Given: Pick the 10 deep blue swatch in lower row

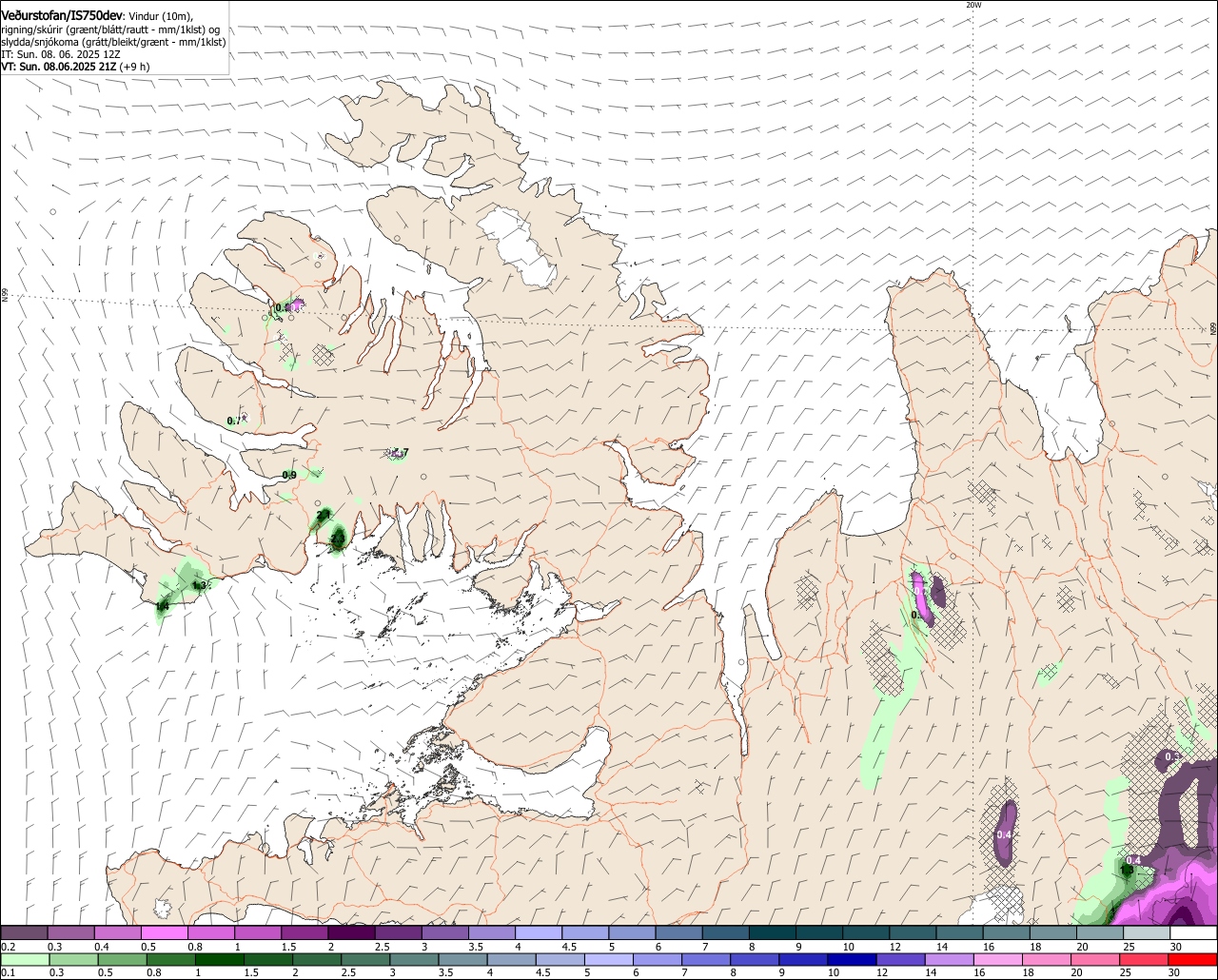Looking at the screenshot, I should click(850, 960).
